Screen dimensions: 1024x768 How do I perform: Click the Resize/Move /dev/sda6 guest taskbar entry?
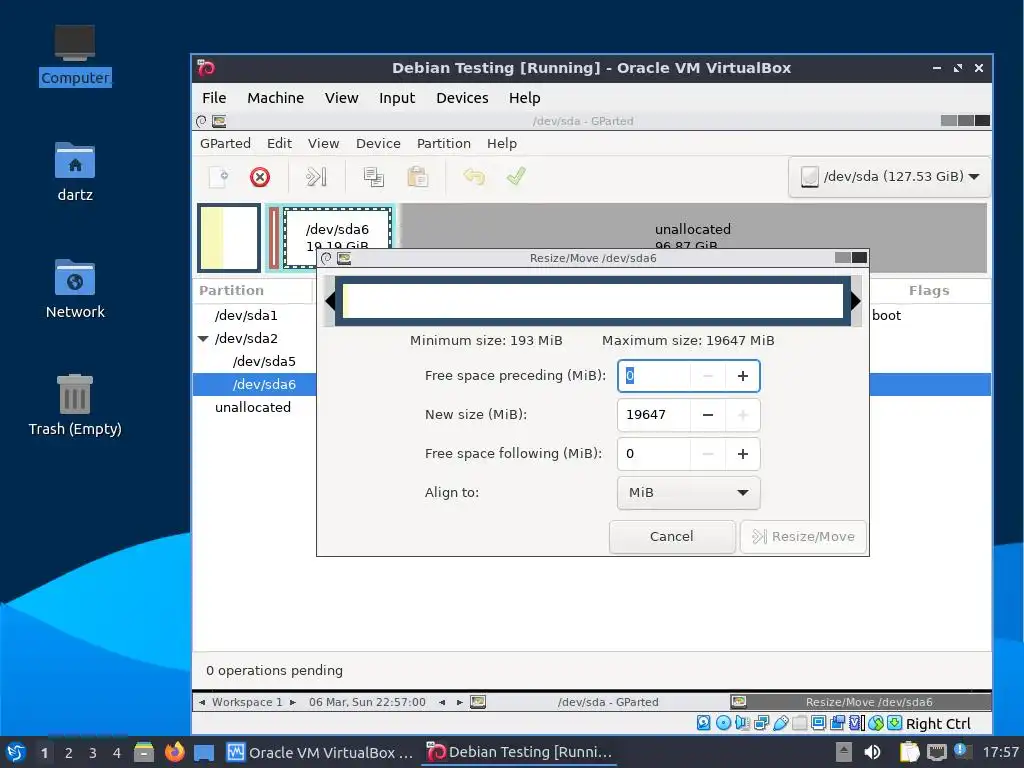pyautogui.click(x=860, y=703)
